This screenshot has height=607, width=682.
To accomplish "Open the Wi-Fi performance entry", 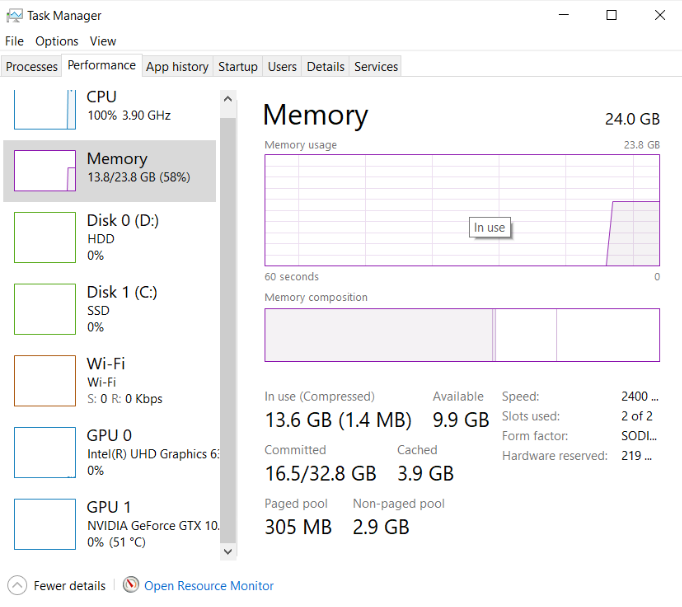I will [x=110, y=380].
